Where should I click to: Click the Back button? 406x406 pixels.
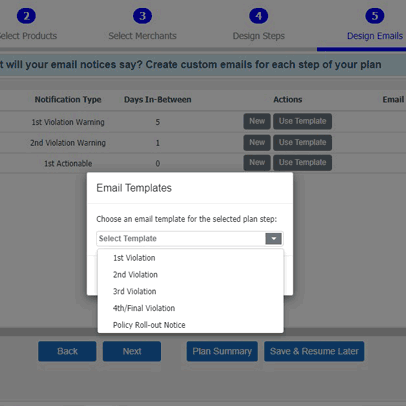point(67,351)
